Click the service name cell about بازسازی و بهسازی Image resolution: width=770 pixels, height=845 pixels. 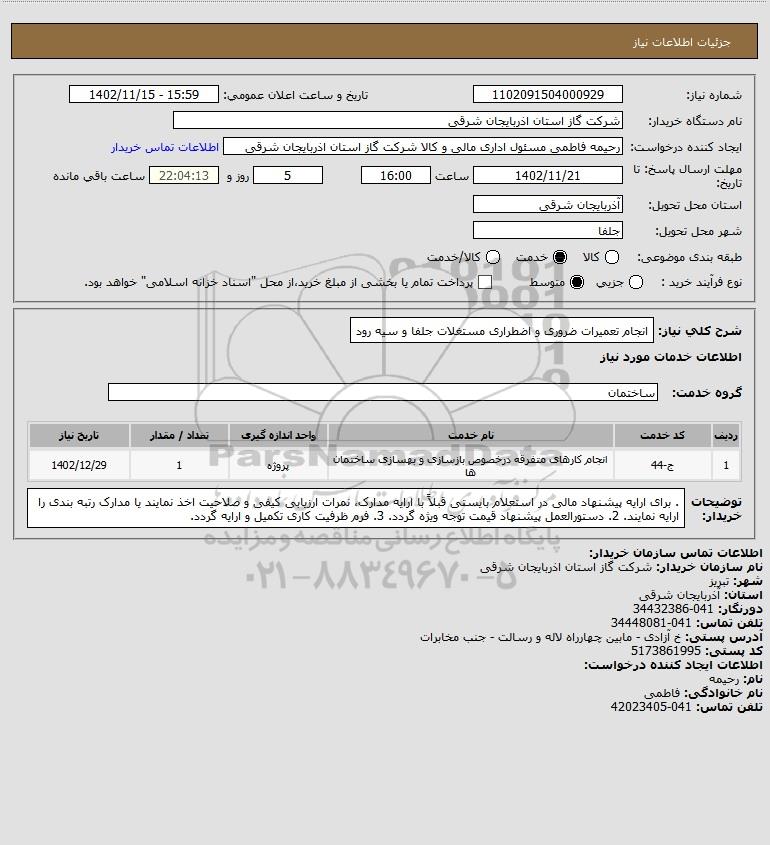pyautogui.click(x=470, y=465)
